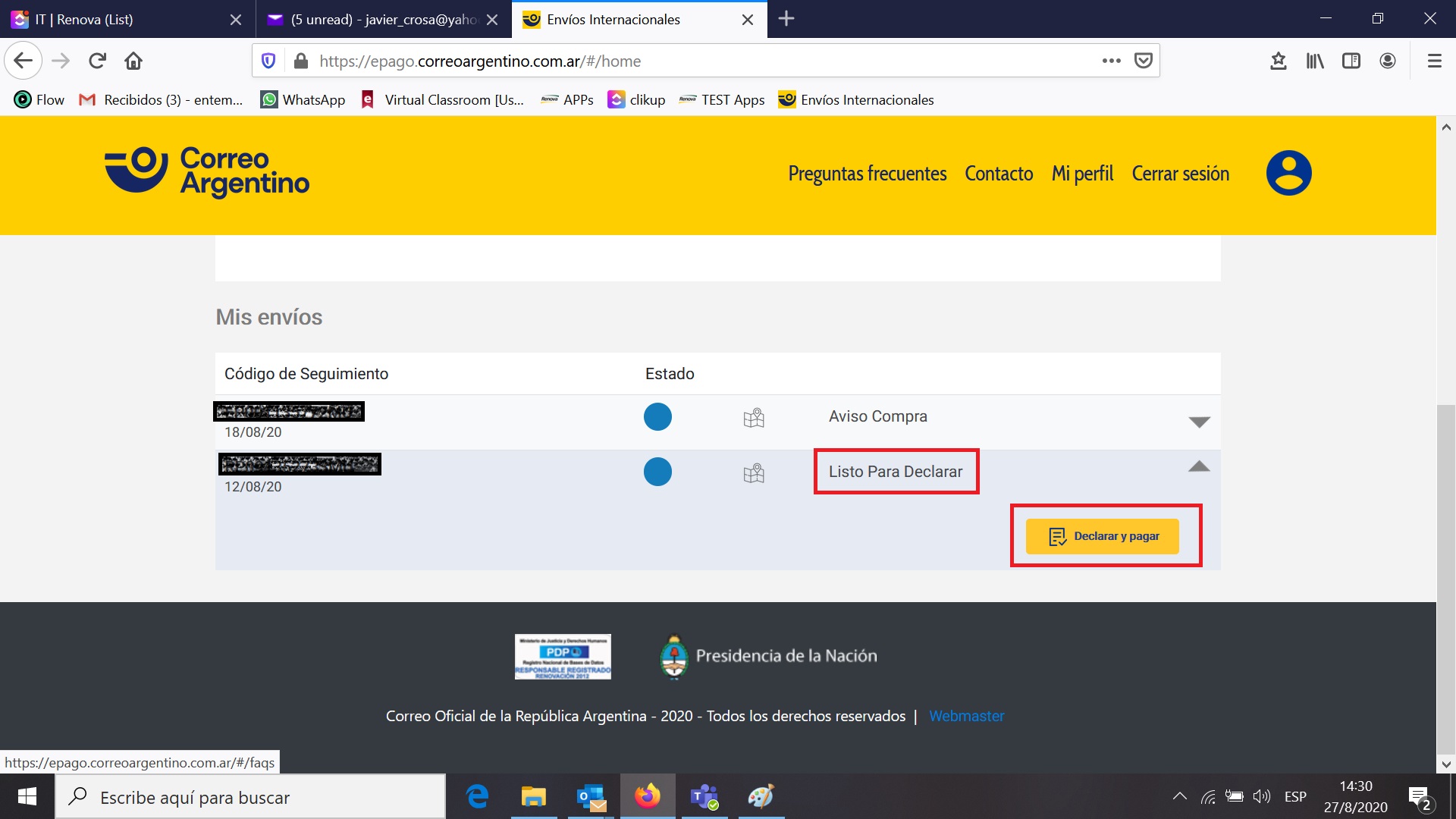Screen dimensions: 1456x819
Task: Open the clikup bookmark
Action: [636, 99]
